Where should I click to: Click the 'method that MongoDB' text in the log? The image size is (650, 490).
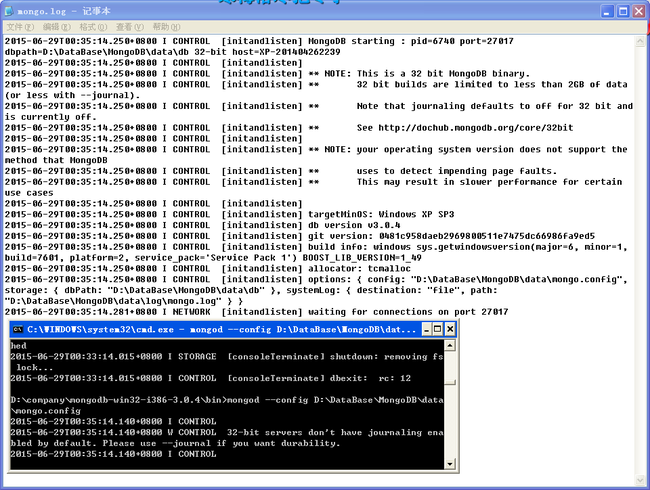click(x=56, y=160)
